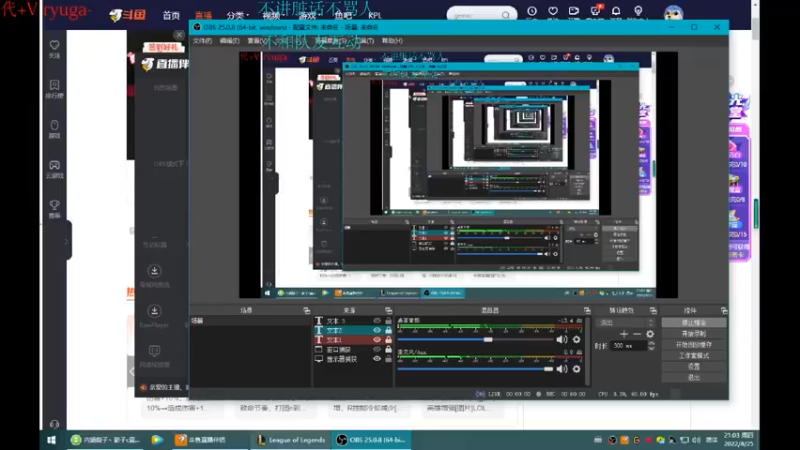Toggle visibility of 显示器捕获 source
Screen dimensions: 800x450
377,359
